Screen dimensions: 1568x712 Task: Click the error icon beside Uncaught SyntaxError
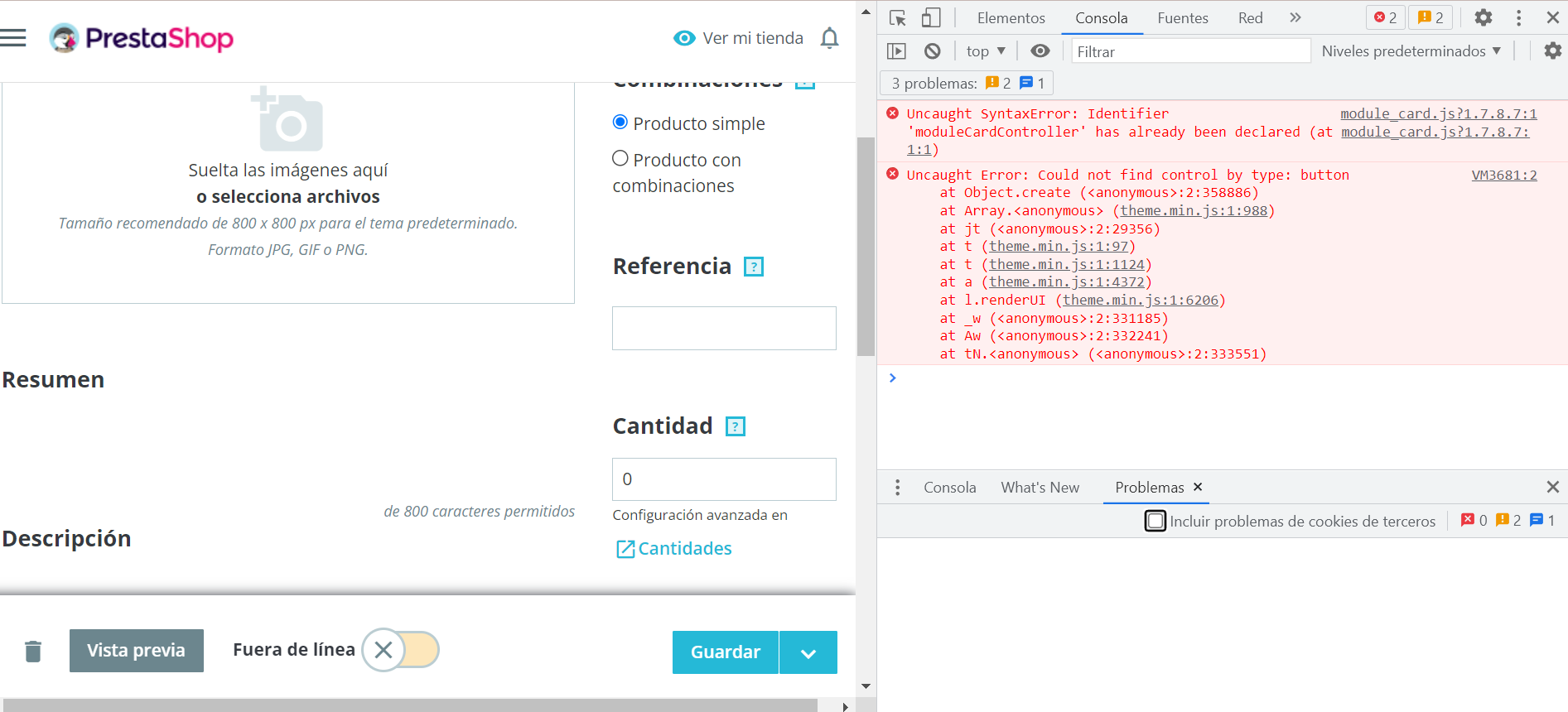pyautogui.click(x=892, y=113)
